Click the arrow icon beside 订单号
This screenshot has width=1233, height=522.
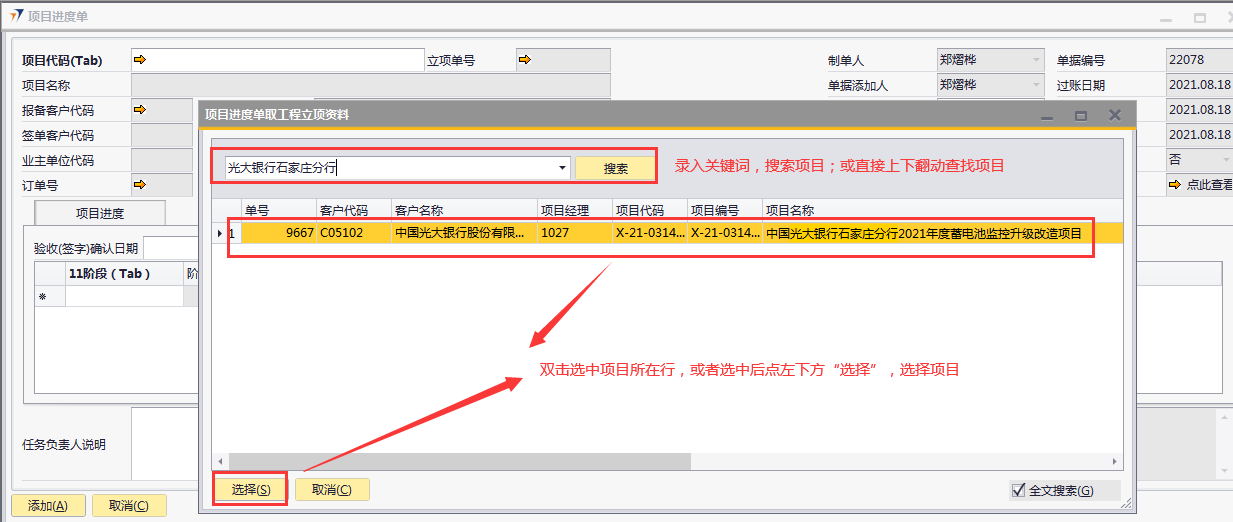pos(140,184)
